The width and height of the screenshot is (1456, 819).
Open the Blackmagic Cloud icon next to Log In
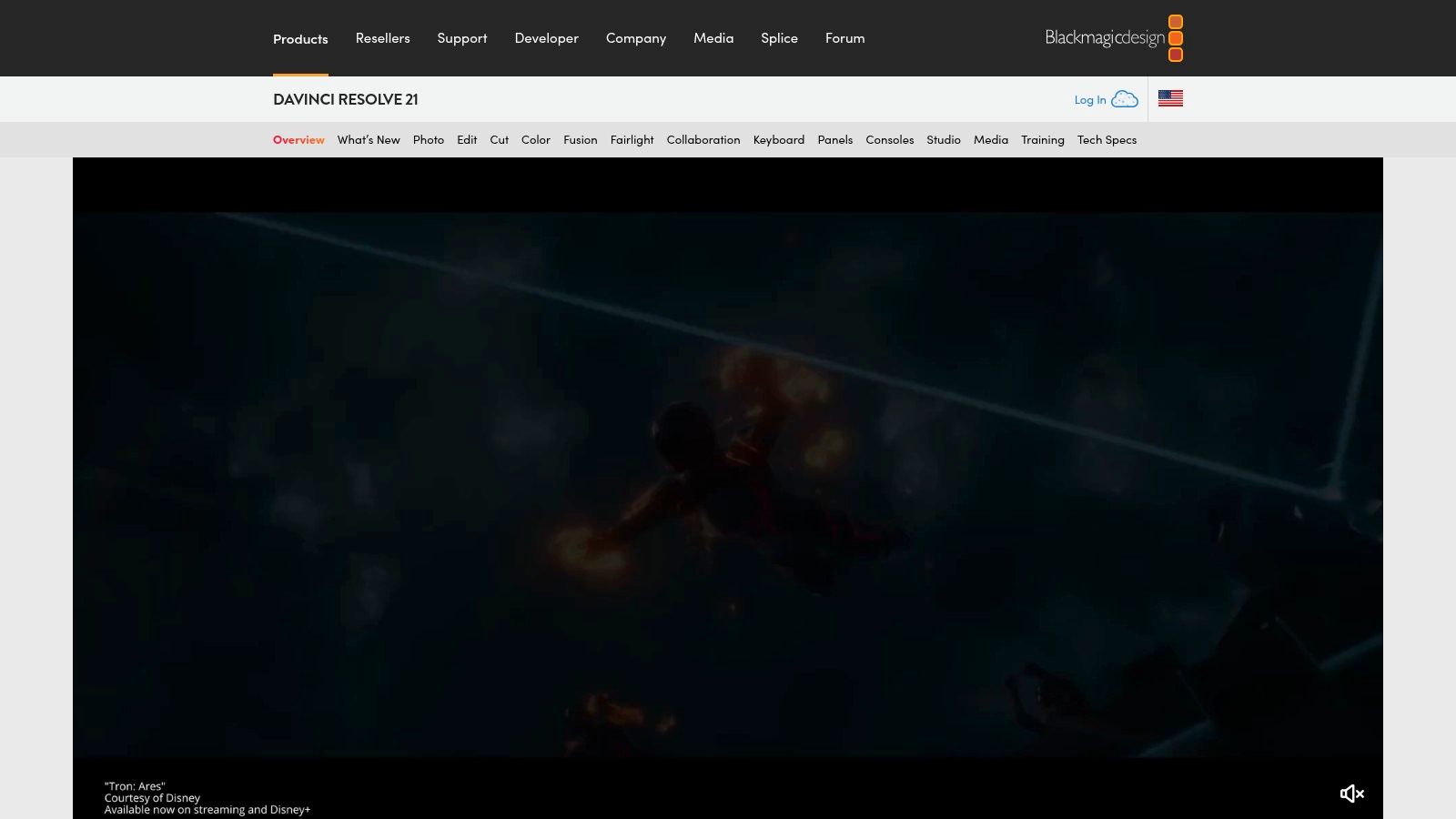1125,99
